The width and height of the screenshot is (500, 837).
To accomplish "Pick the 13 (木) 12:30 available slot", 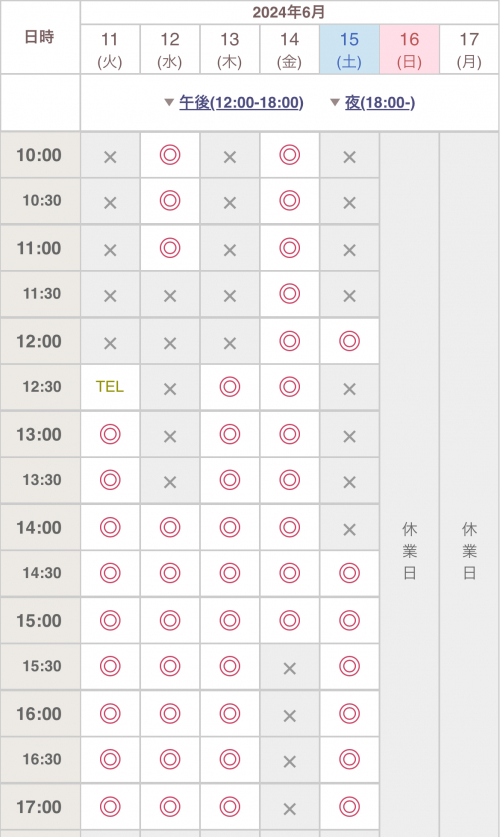I will coord(229,386).
